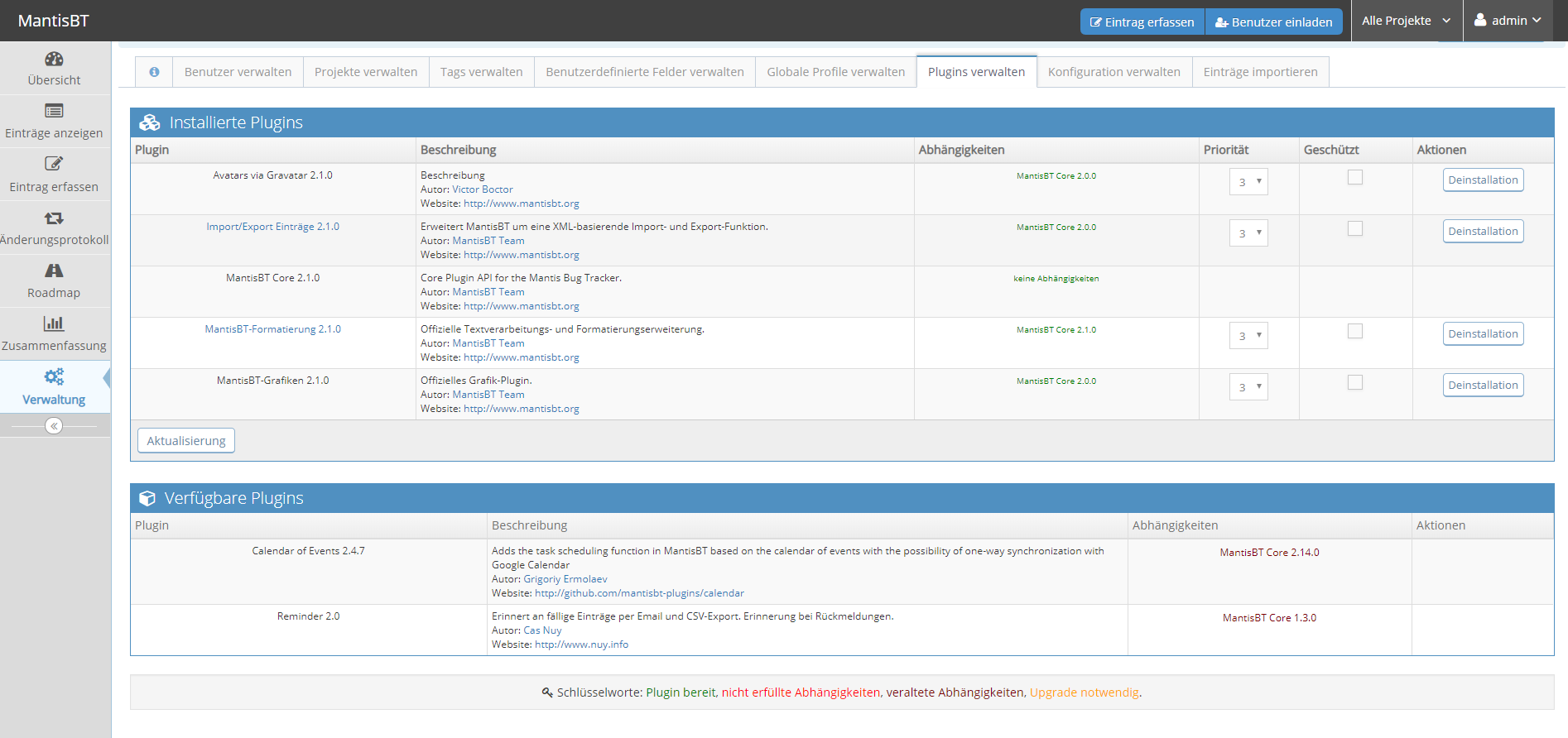Open the Übersicht dashboard icon in sidebar

54,59
